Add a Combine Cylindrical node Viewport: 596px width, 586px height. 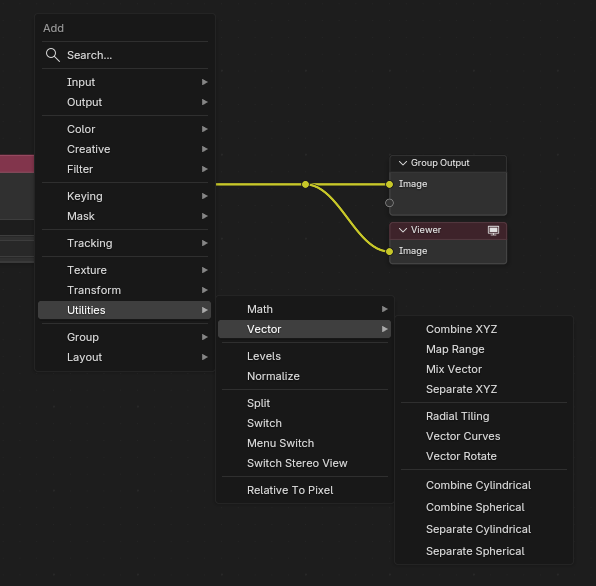click(x=483, y=485)
